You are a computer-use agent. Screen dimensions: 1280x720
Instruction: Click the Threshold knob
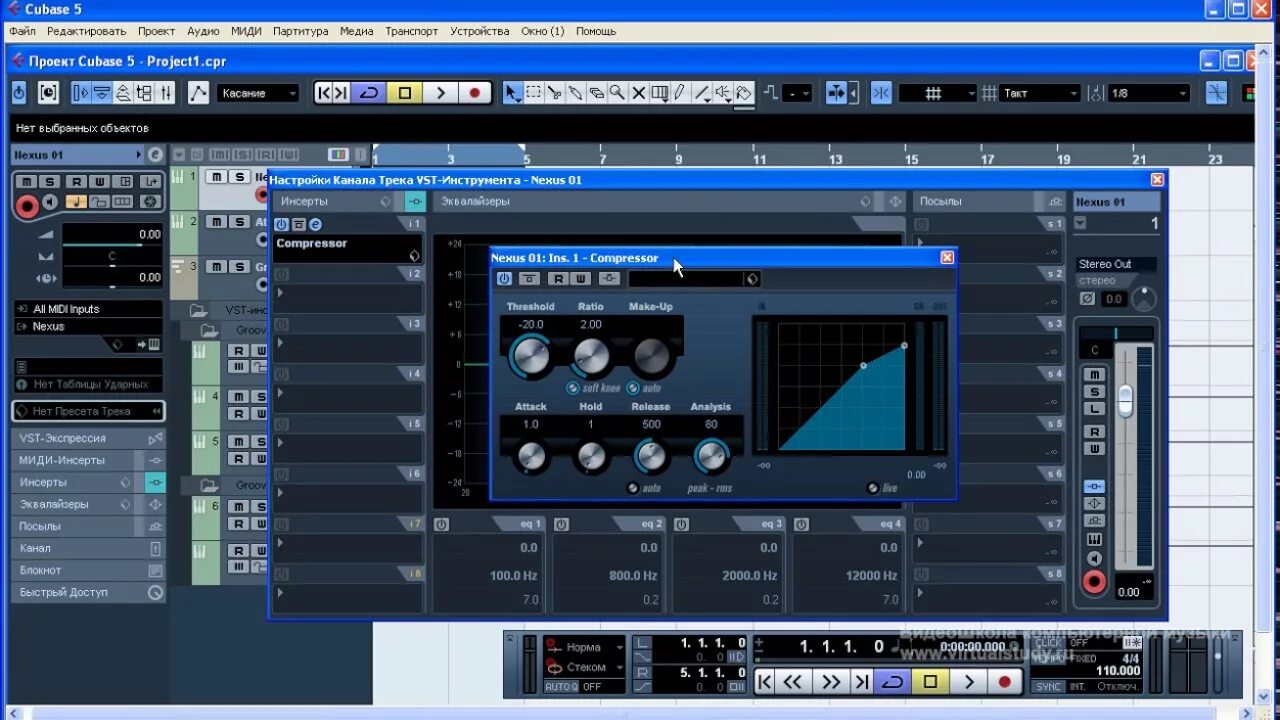(529, 356)
